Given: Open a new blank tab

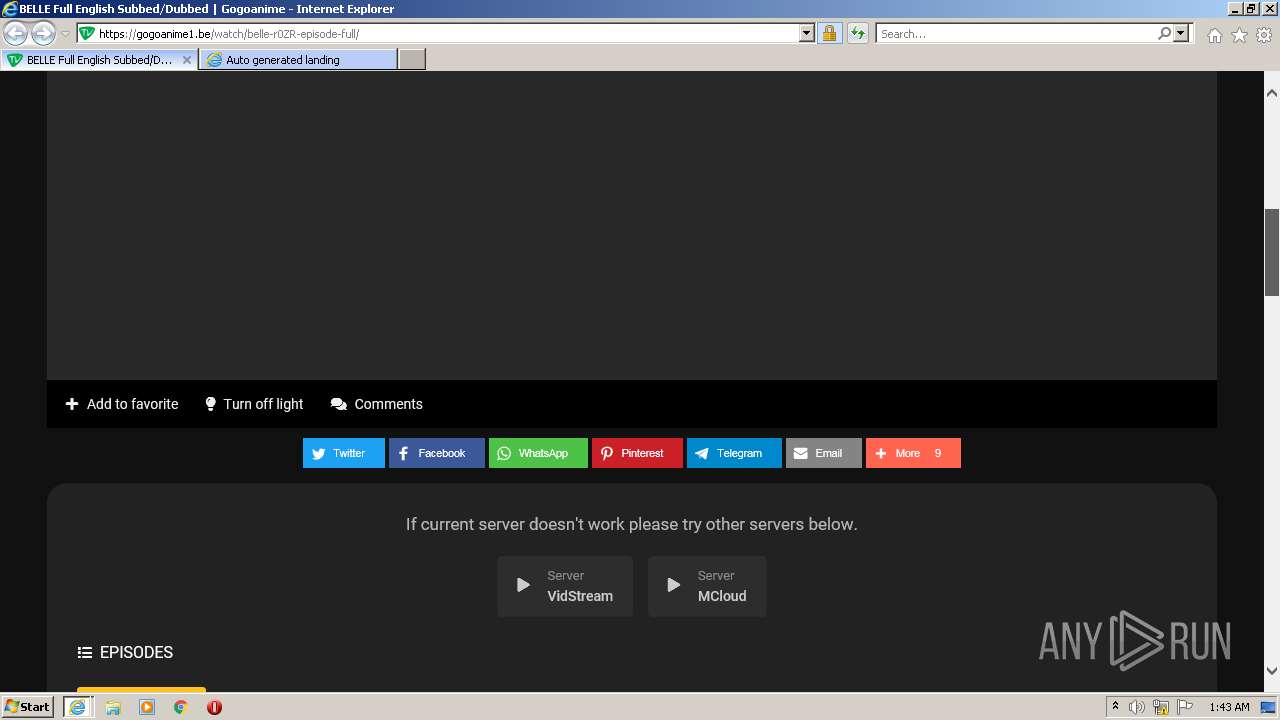Looking at the screenshot, I should pyautogui.click(x=412, y=60).
